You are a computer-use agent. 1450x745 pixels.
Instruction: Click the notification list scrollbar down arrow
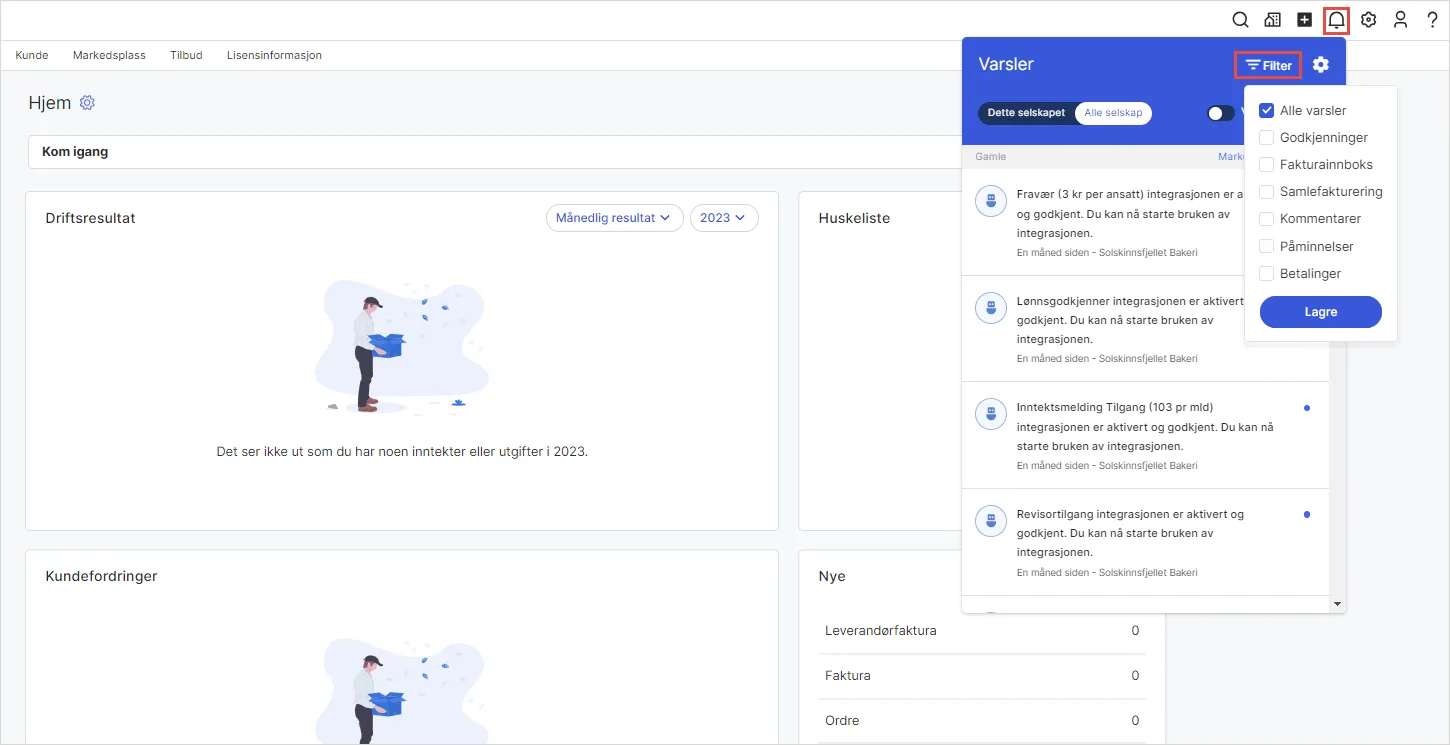(x=1337, y=605)
